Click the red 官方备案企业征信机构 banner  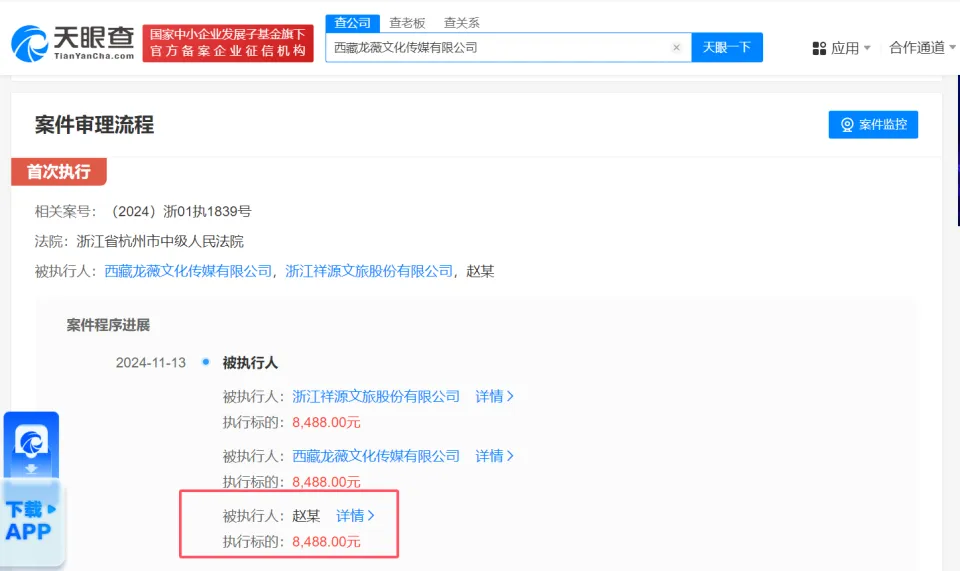[228, 43]
